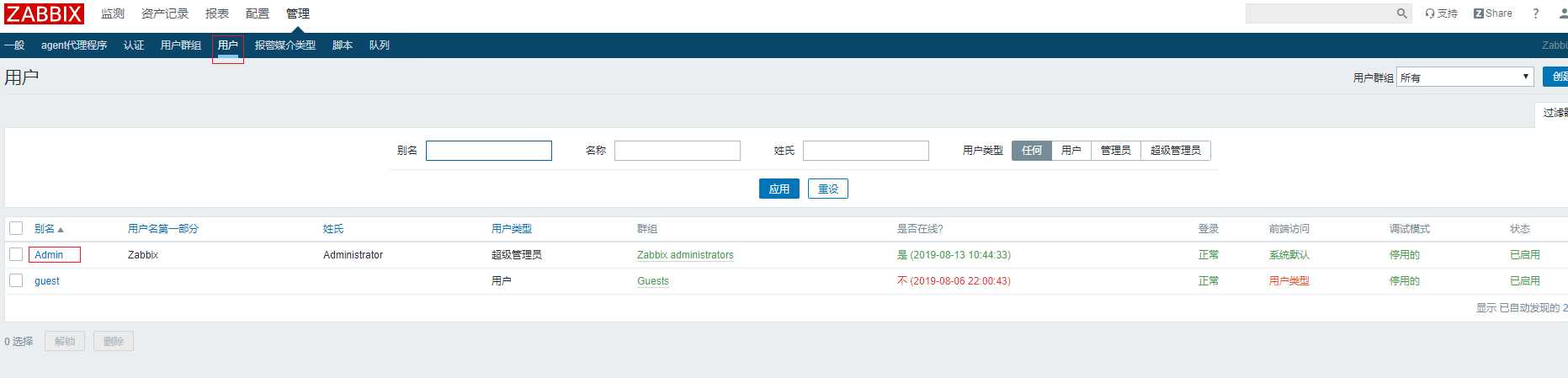Screen dimensions: 1568x378
Task: Click the search magnifier icon
Action: point(1402,13)
